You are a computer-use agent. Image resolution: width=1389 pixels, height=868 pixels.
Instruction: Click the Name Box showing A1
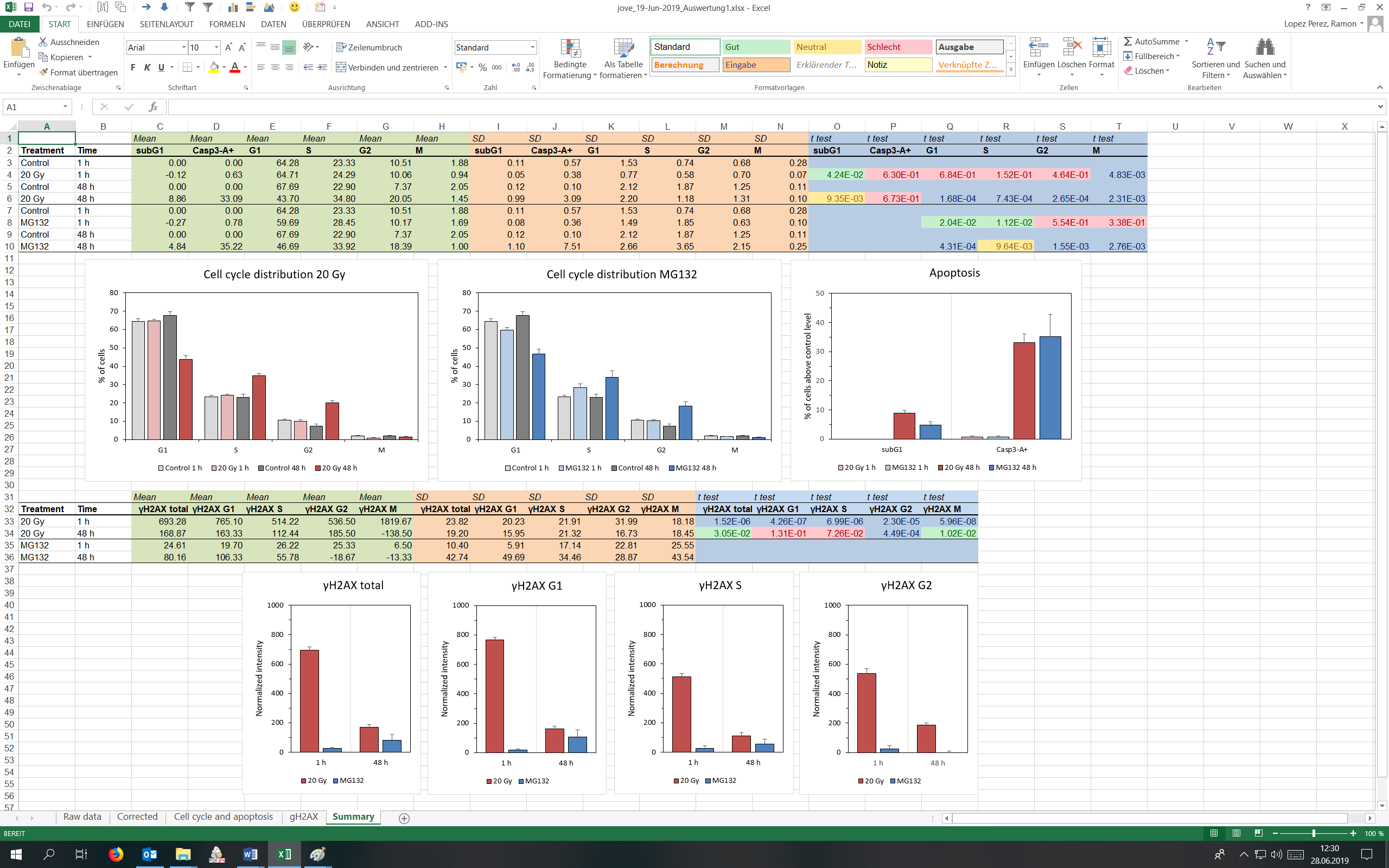click(x=31, y=107)
